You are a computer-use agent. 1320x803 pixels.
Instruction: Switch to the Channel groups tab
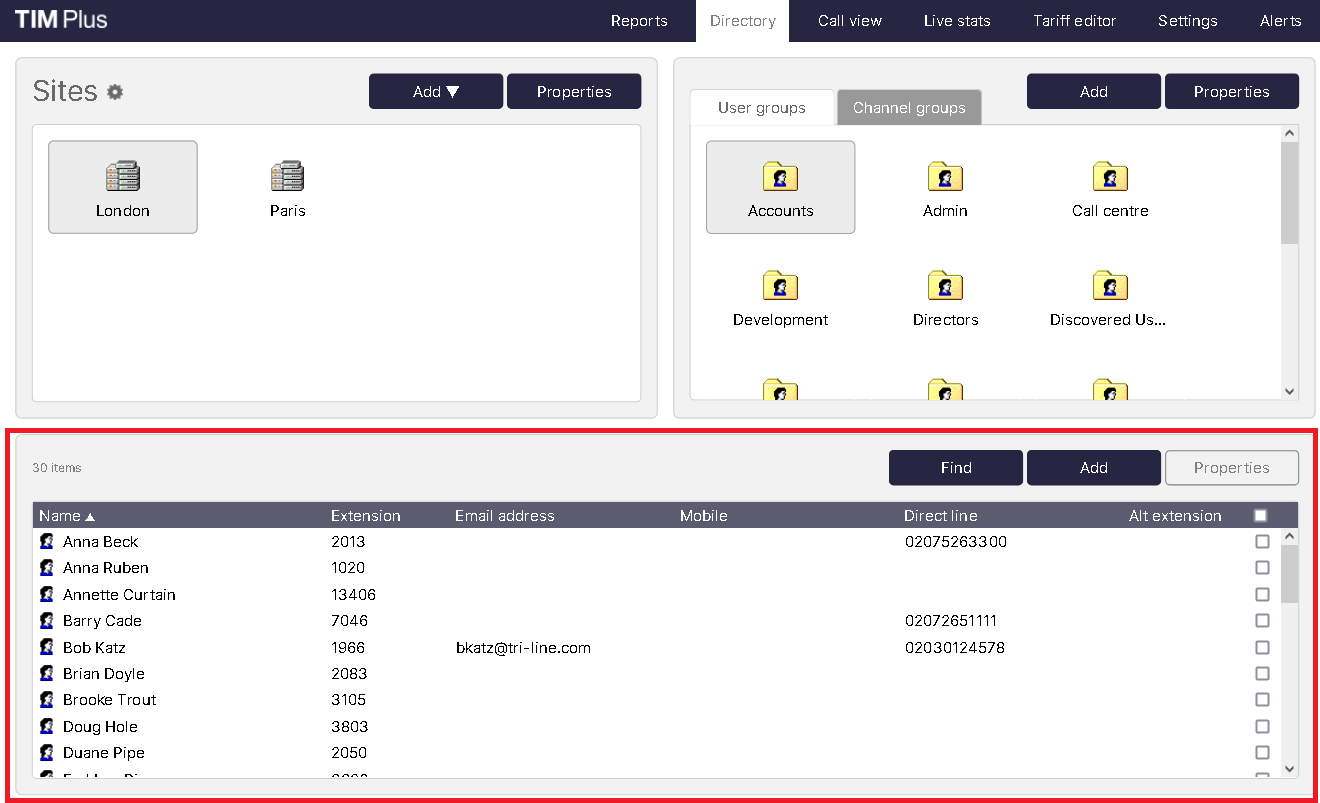point(909,108)
